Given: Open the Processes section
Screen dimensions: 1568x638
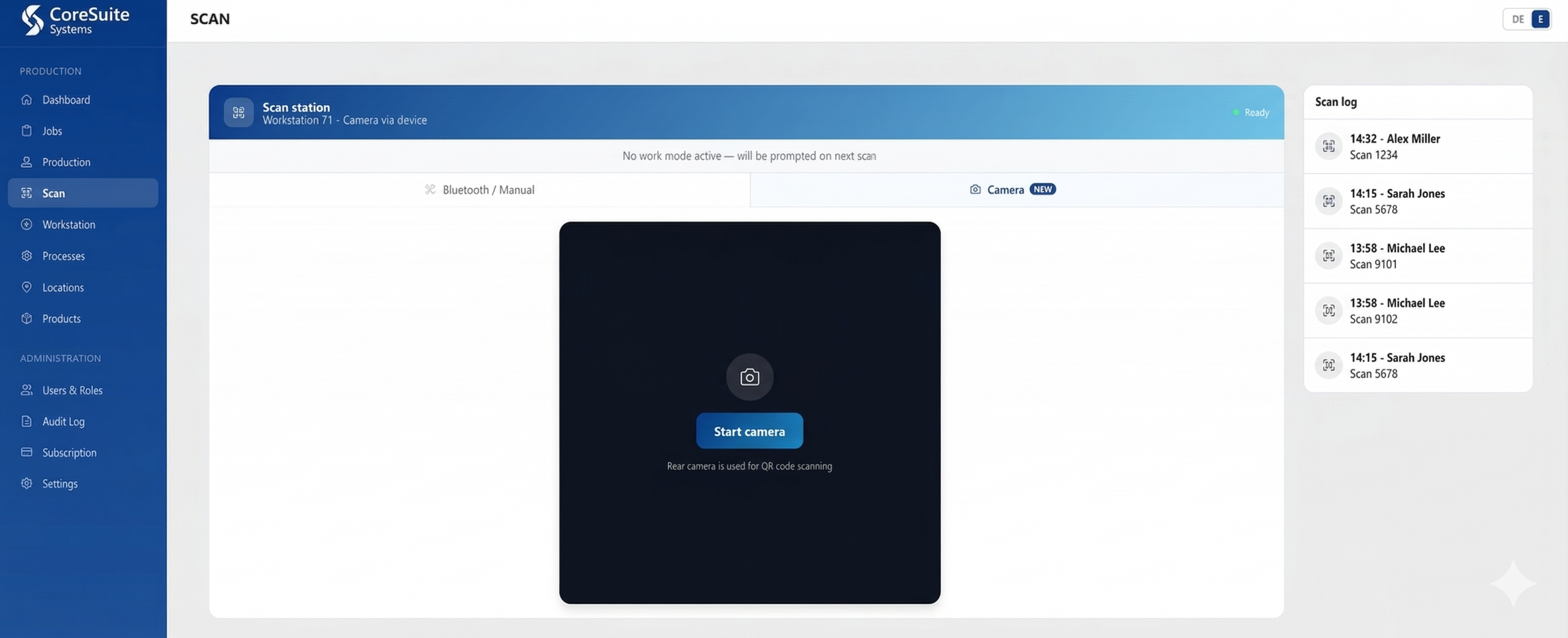Looking at the screenshot, I should pyautogui.click(x=63, y=256).
